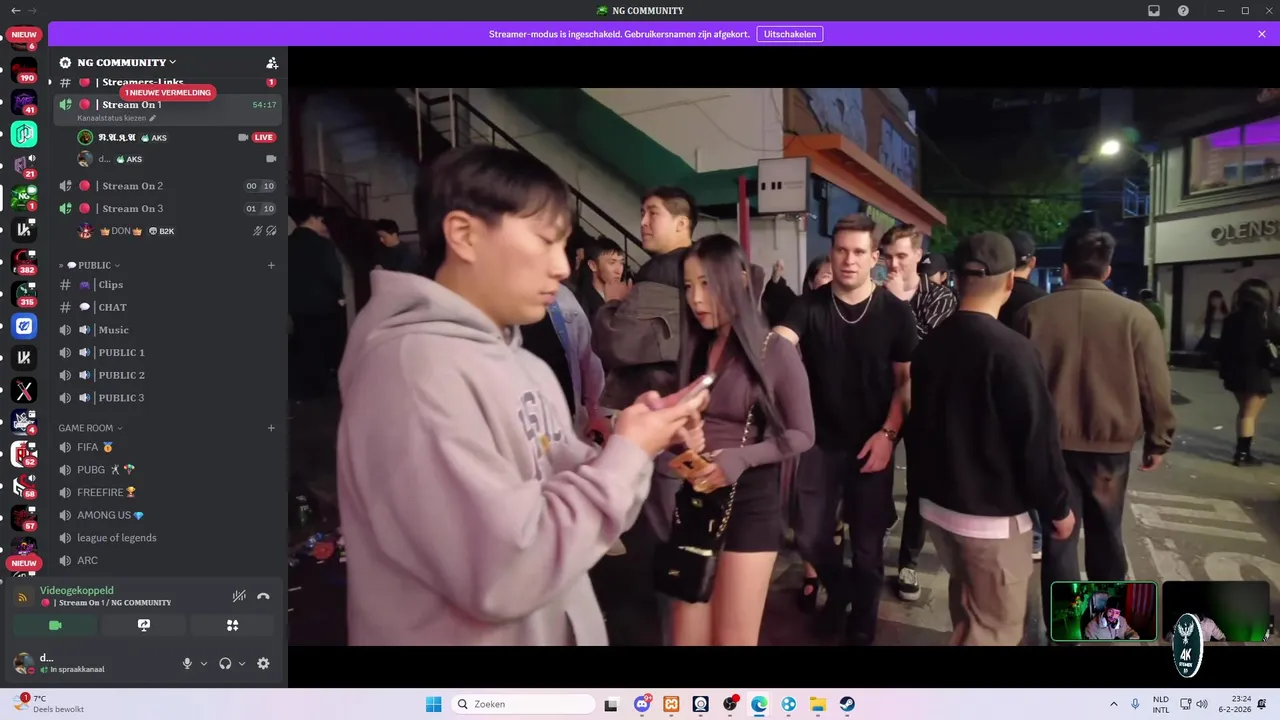This screenshot has width=1280, height=720.
Task: Collapse the GAME ROOM channel category
Action: [x=90, y=428]
